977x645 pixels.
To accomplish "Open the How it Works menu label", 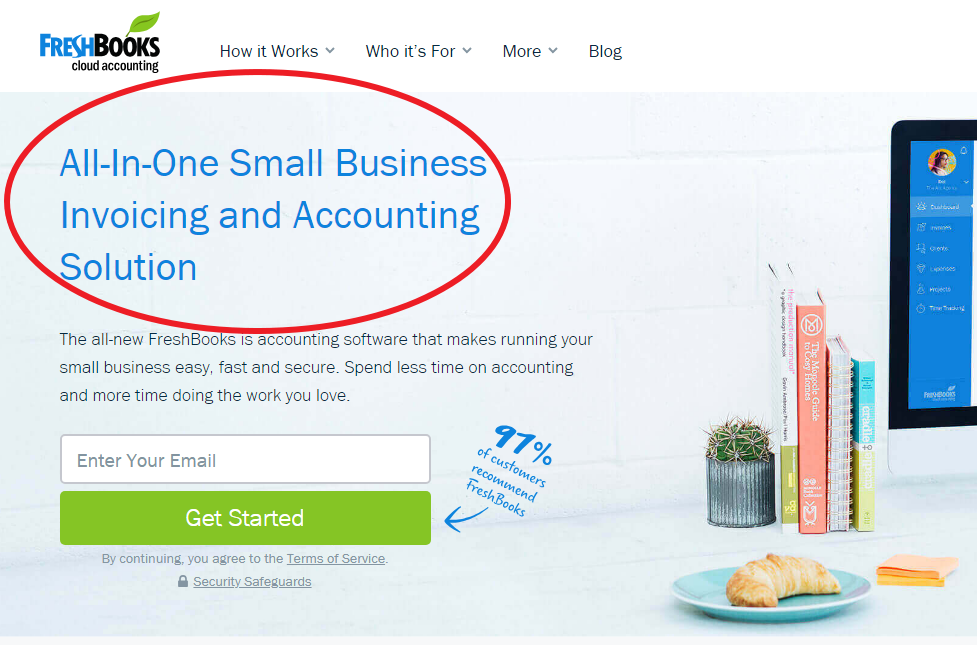I will tap(269, 51).
